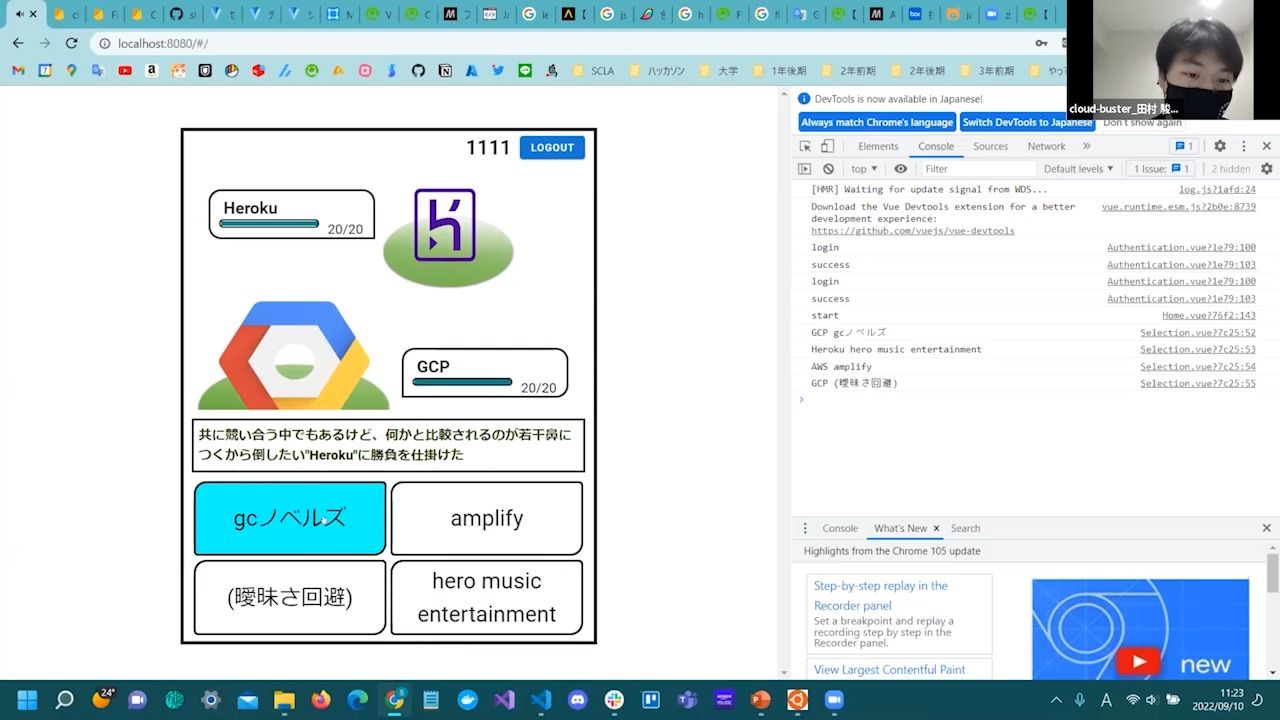
Task: Expand the top JavaScript context dropdown
Action: coord(864,169)
